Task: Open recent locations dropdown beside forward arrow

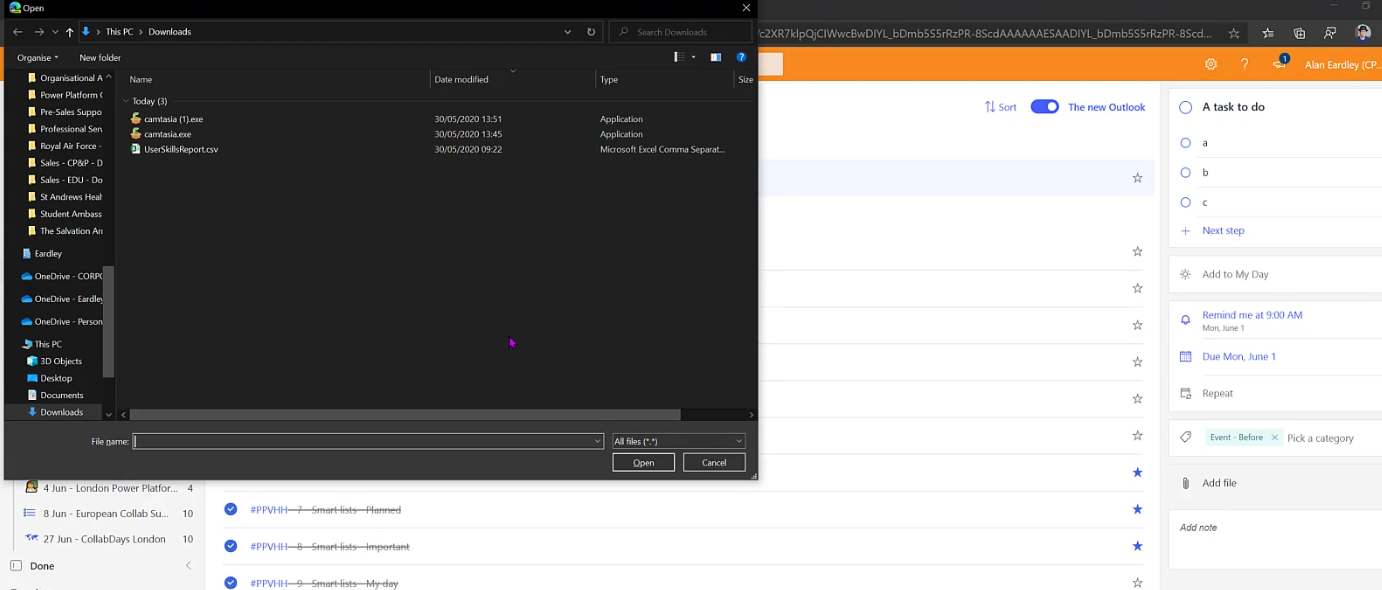Action: 55,32
